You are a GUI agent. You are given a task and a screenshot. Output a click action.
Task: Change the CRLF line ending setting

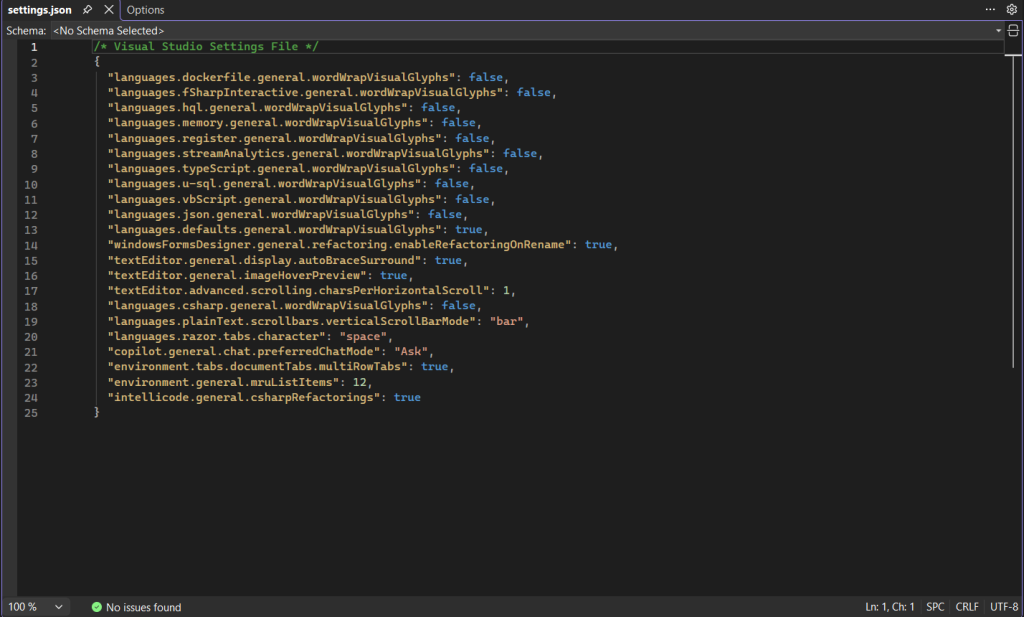[967, 607]
